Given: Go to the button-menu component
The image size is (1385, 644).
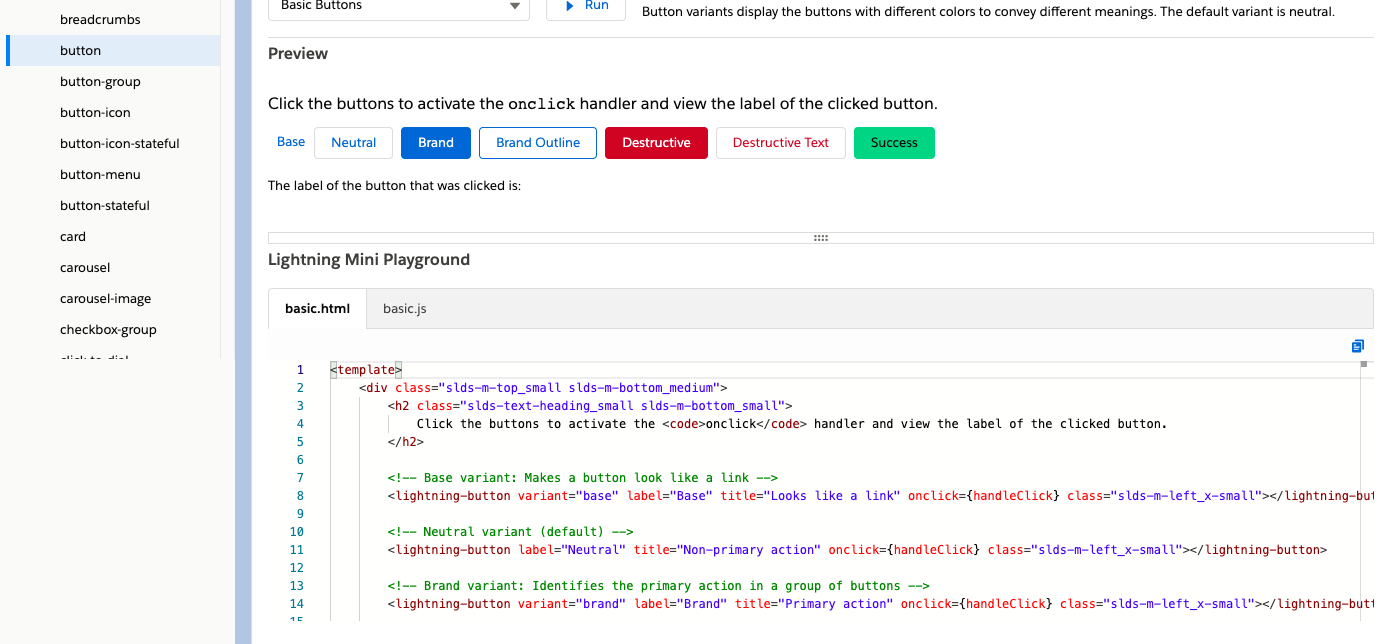Looking at the screenshot, I should point(100,175).
